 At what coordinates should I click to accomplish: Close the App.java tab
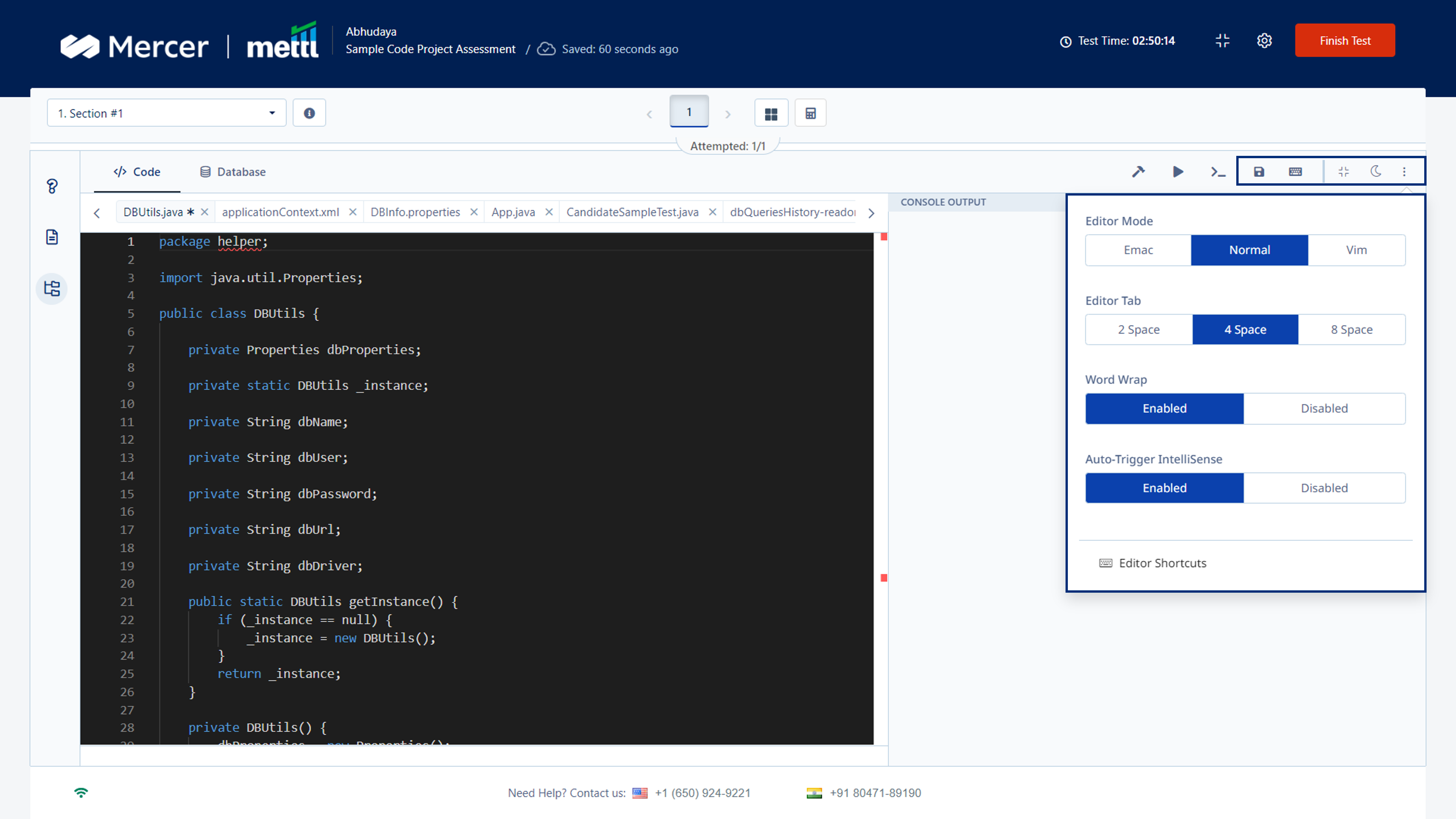click(549, 212)
